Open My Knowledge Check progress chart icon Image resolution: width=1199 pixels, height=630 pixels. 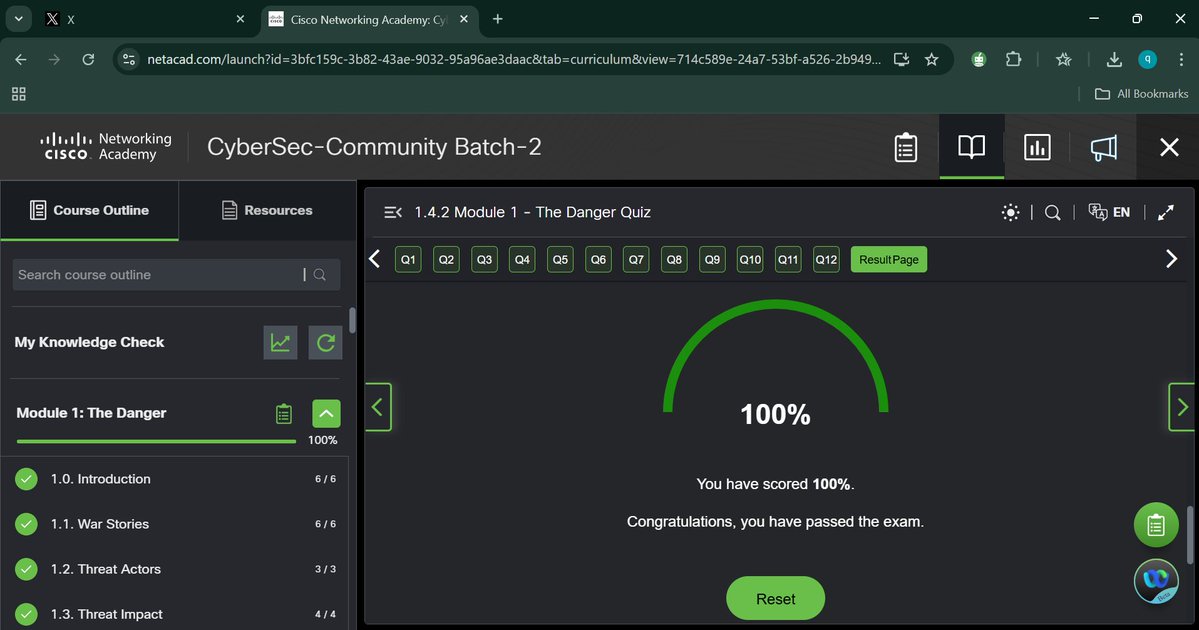pos(280,342)
